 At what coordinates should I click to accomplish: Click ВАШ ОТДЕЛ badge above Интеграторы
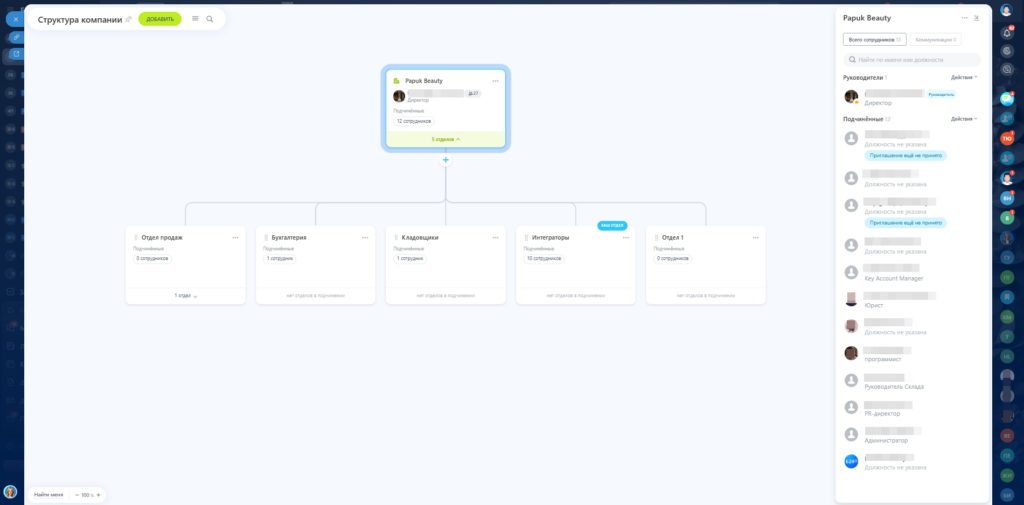tap(612, 225)
